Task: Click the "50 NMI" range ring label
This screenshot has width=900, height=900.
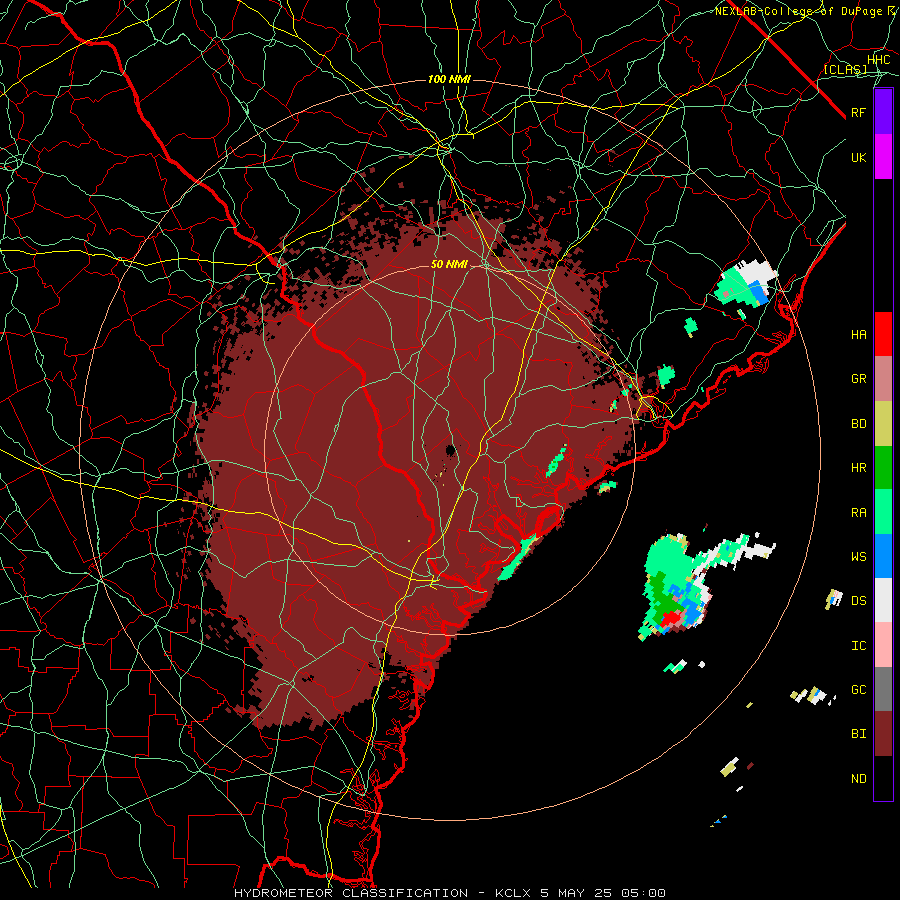Action: click(449, 264)
